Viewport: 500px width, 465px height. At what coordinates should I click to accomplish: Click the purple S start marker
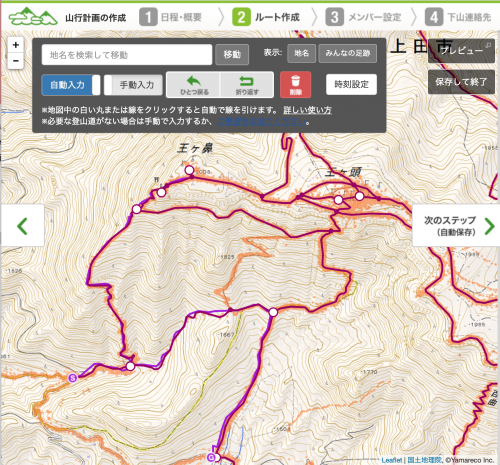click(73, 378)
